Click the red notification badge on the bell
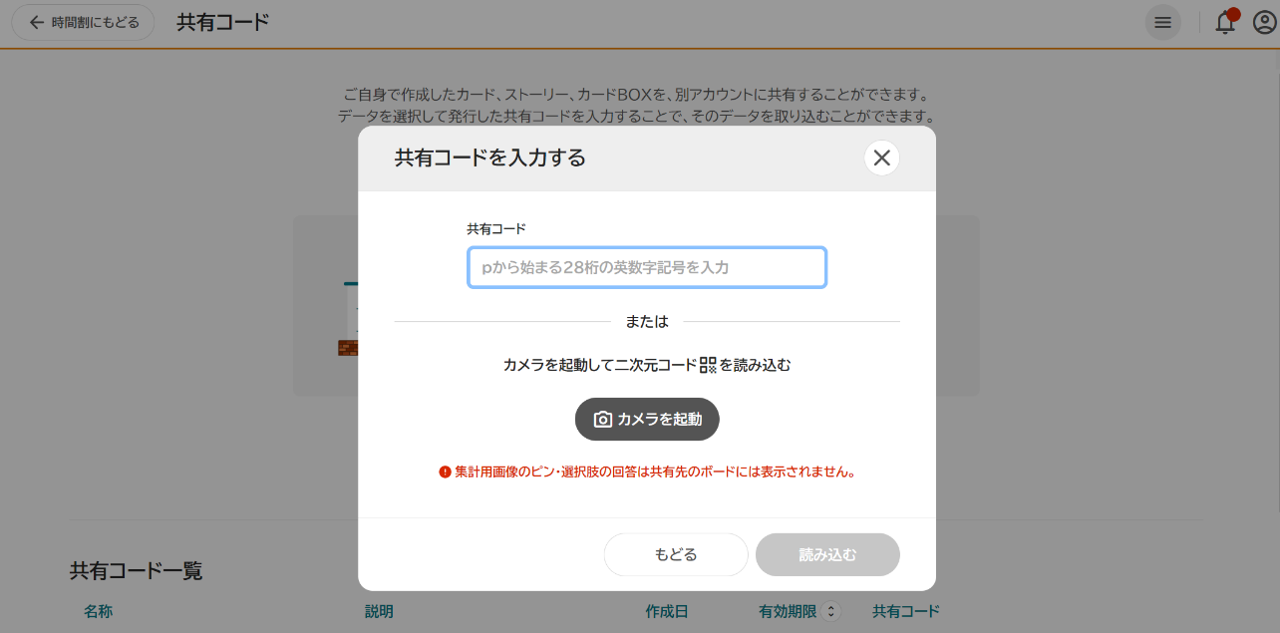1280x633 pixels. (x=1233, y=12)
